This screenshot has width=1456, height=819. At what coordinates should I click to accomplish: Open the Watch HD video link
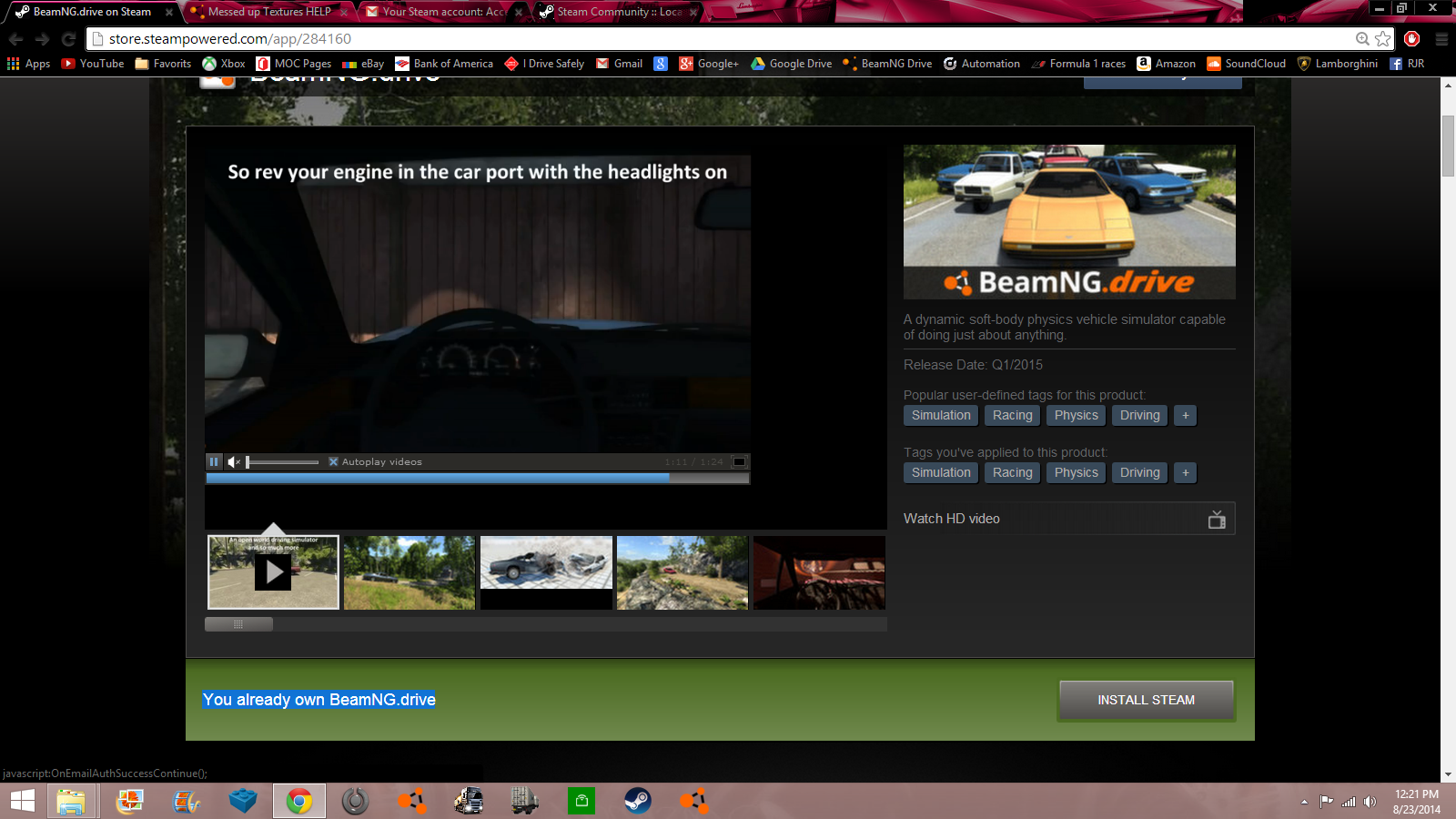tap(1068, 519)
